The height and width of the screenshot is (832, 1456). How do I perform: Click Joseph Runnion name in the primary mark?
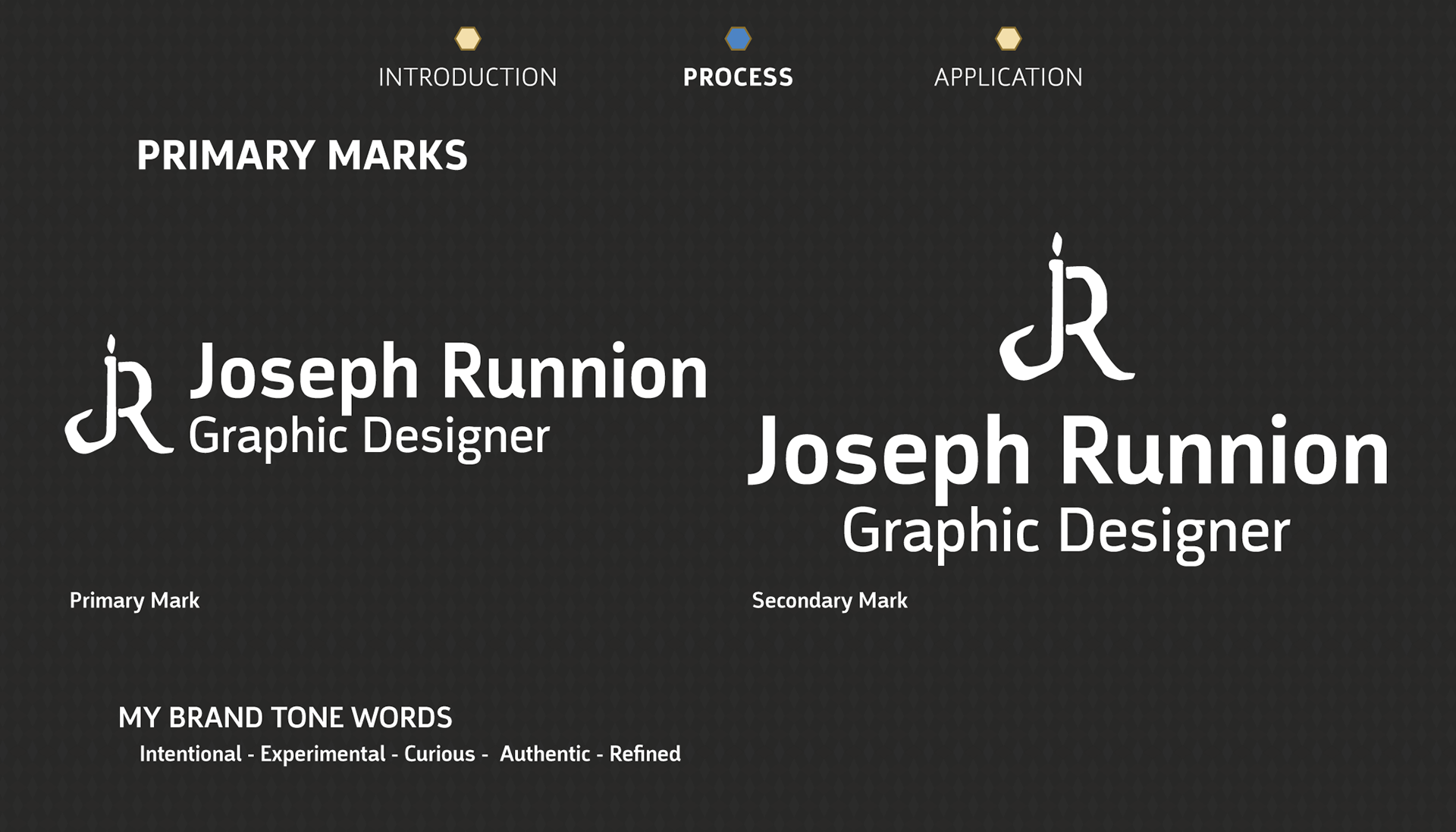click(x=448, y=372)
